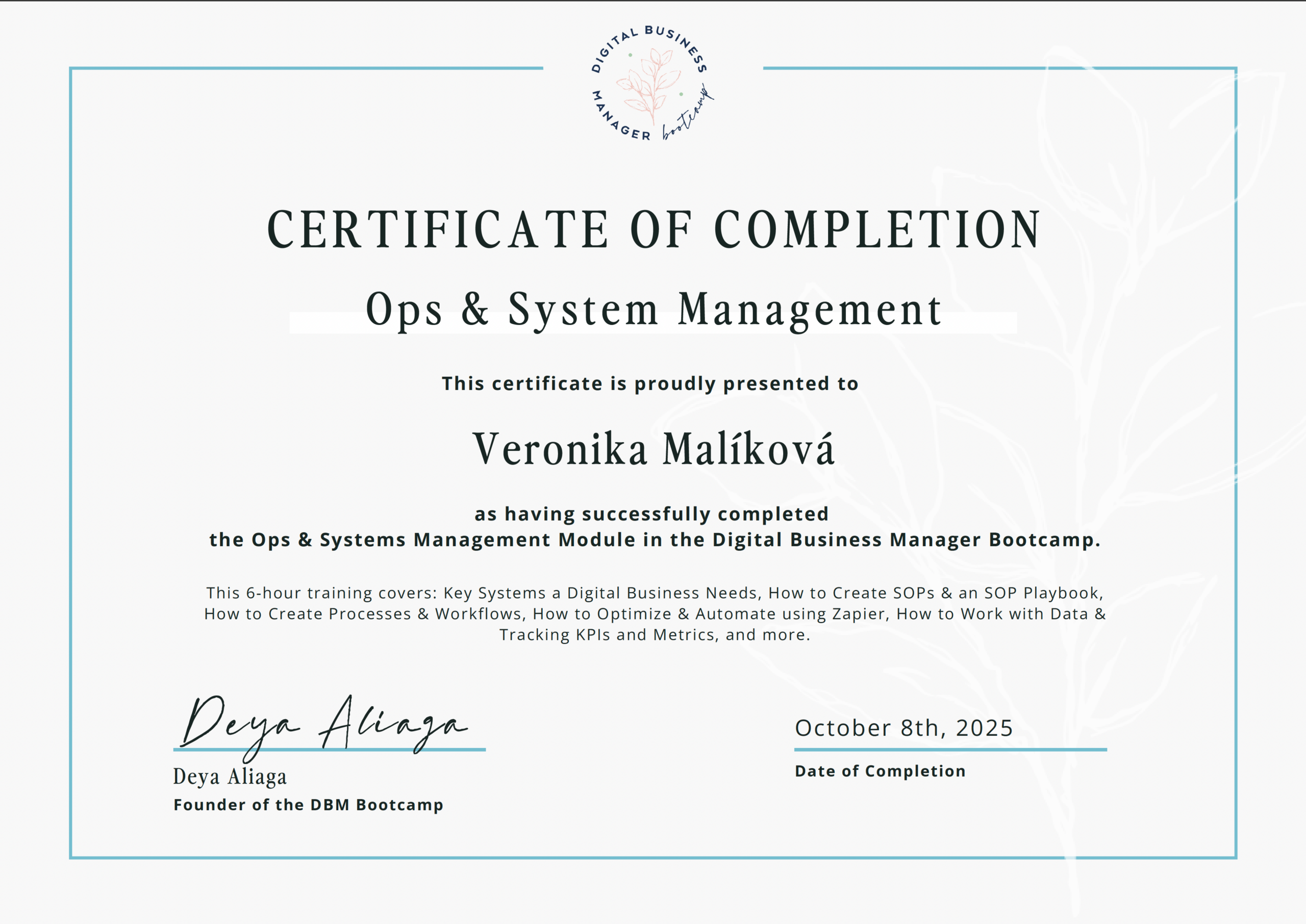
Task: Click the date 'October 8th, 2025'
Action: click(903, 728)
